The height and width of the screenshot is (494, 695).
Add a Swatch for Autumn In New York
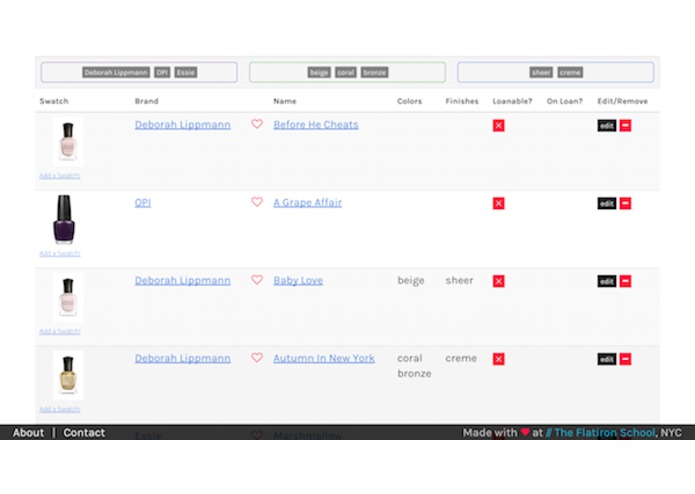60,409
